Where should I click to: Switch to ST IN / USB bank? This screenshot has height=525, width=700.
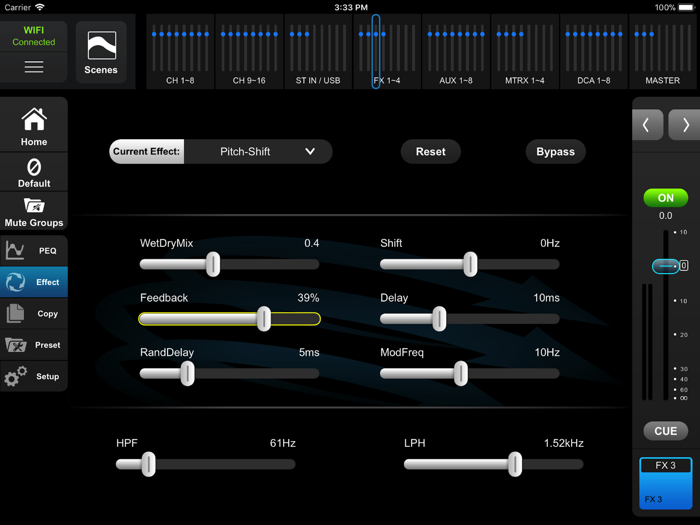[x=318, y=52]
